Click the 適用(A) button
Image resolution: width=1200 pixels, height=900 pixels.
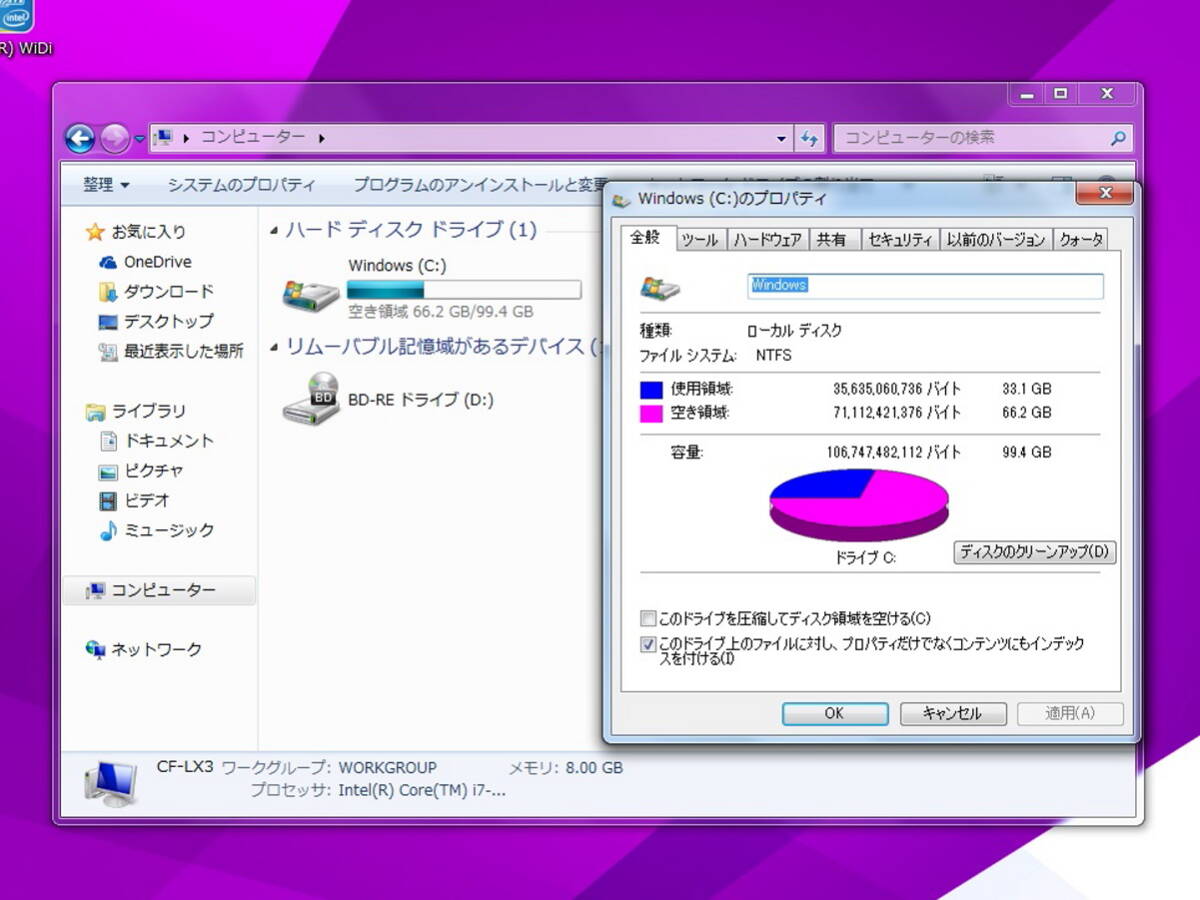(1070, 714)
